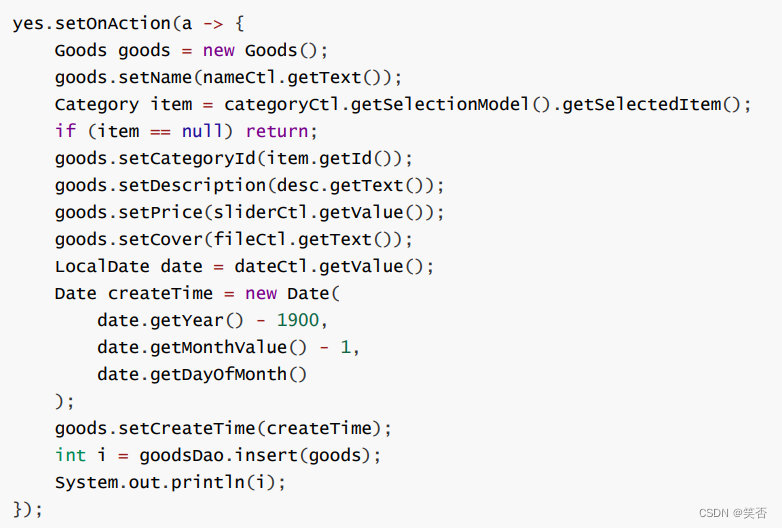Click the 'return' keyword
Image resolution: width=782 pixels, height=528 pixels.
tap(277, 131)
